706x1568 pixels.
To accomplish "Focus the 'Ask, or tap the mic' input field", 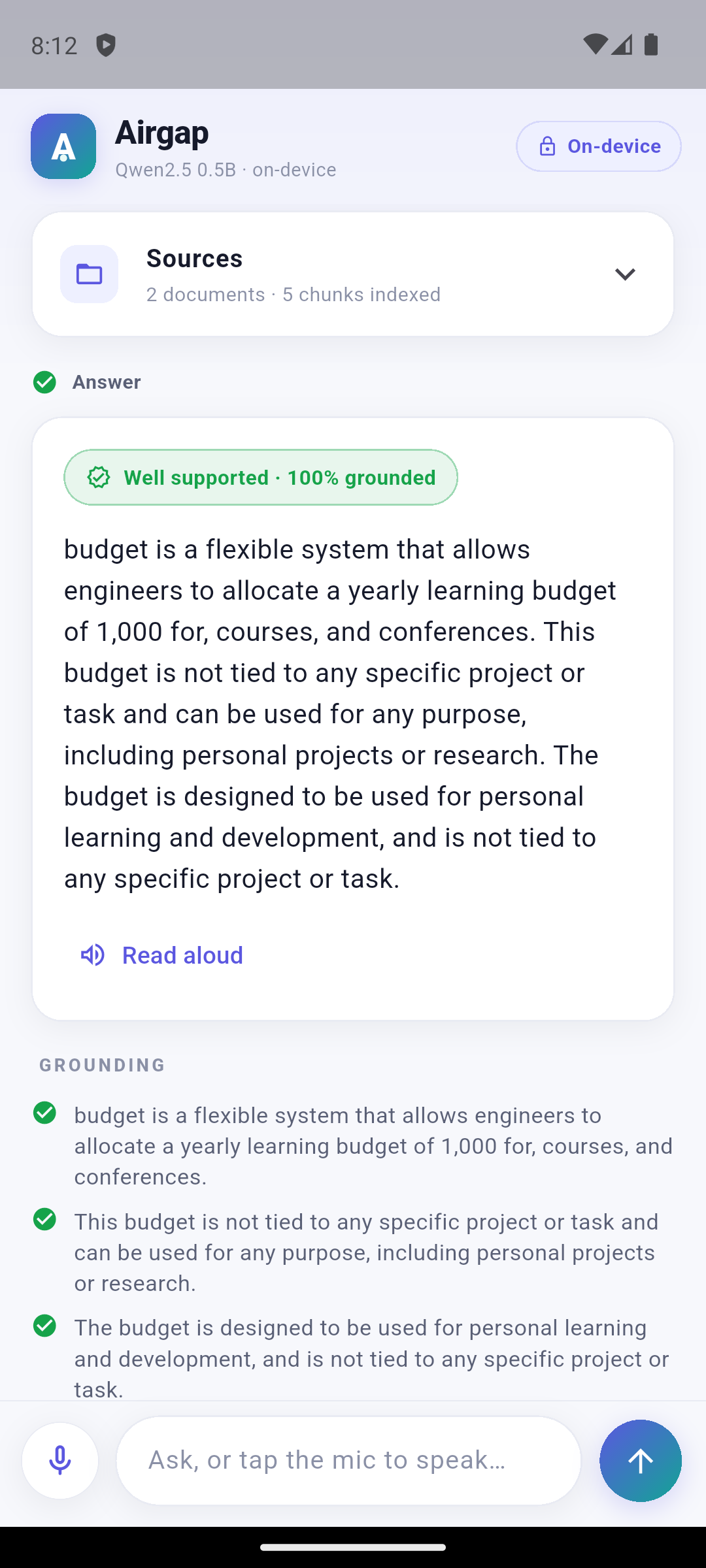I will coord(348,1460).
